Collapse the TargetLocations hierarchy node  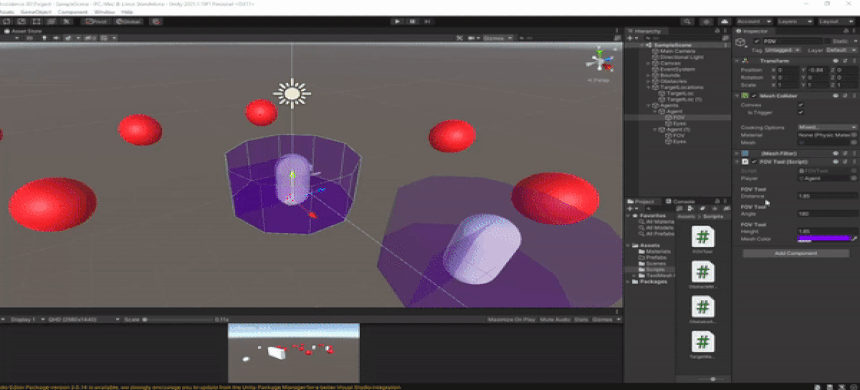point(648,87)
